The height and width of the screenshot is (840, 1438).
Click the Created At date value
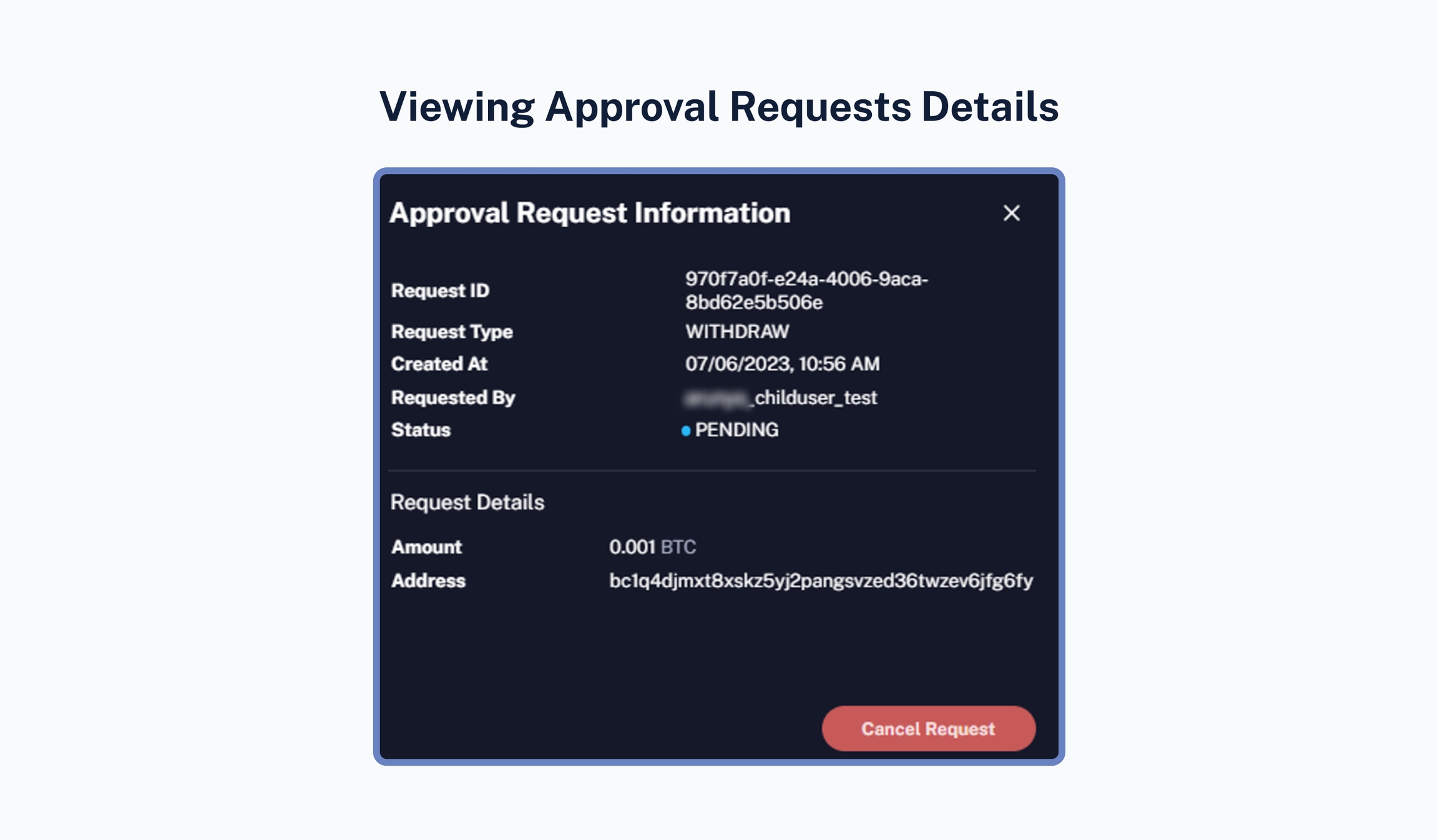click(782, 364)
